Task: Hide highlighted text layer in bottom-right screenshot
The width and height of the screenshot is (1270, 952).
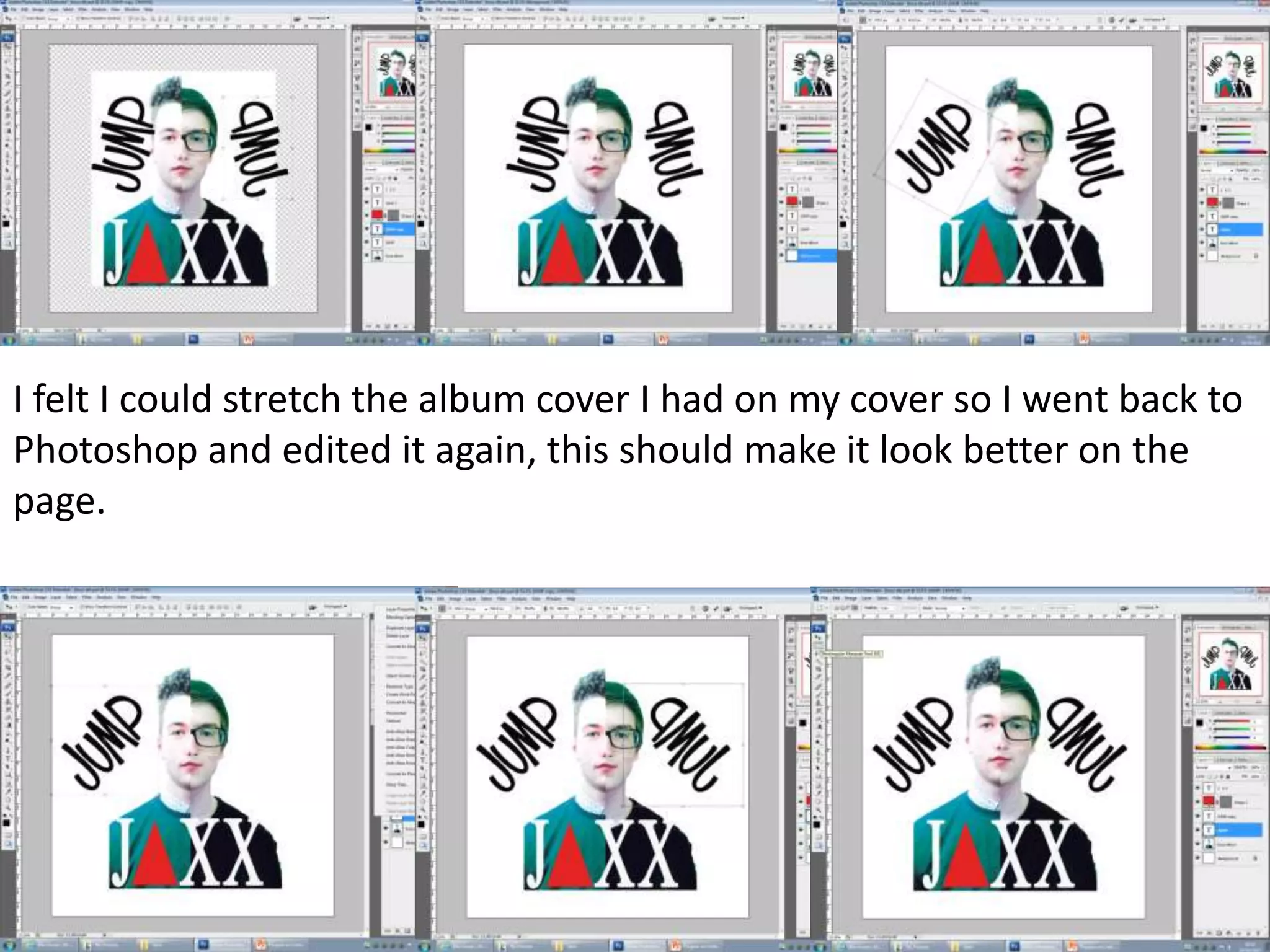Action: (1198, 830)
